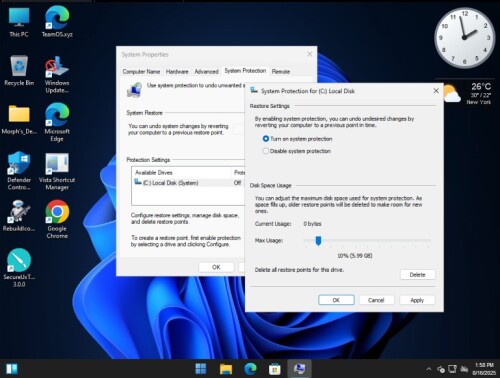Launch Microsoft Edge from the taskbar
500x378 pixels.
(250, 369)
